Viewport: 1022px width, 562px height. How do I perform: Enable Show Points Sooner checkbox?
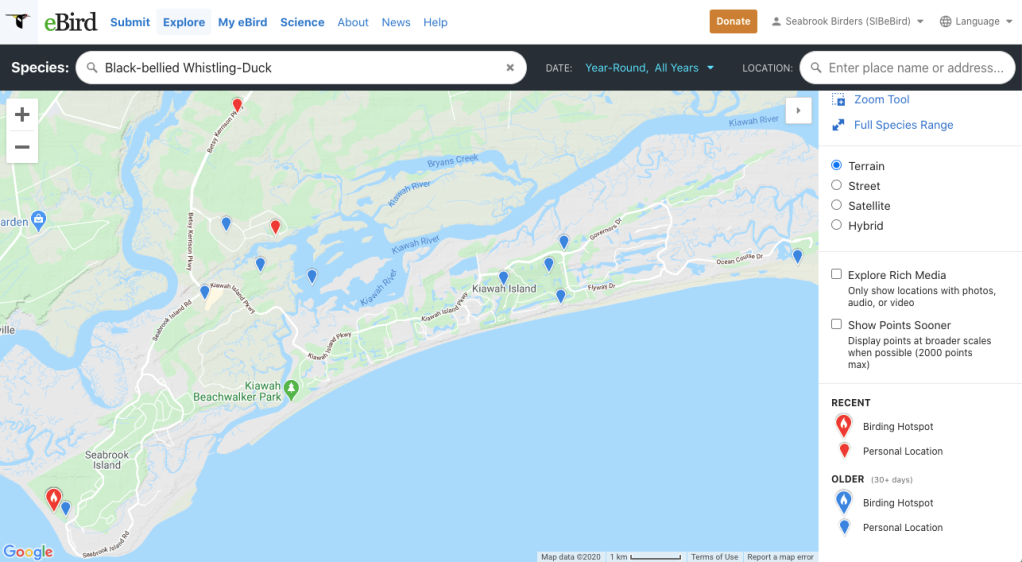point(836,324)
